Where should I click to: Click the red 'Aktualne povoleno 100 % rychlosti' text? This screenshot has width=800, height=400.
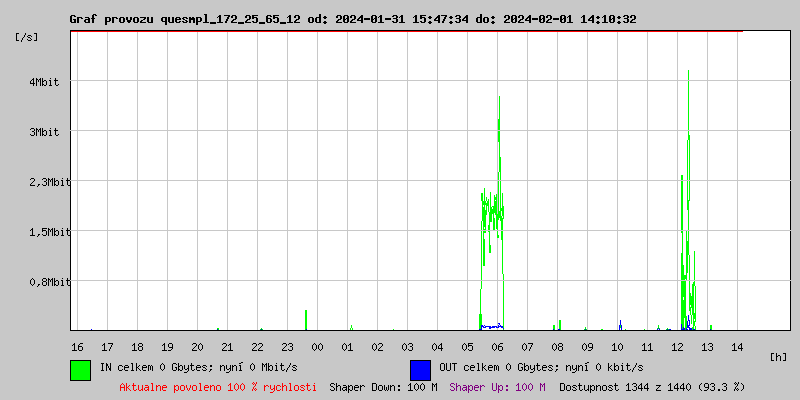218,386
